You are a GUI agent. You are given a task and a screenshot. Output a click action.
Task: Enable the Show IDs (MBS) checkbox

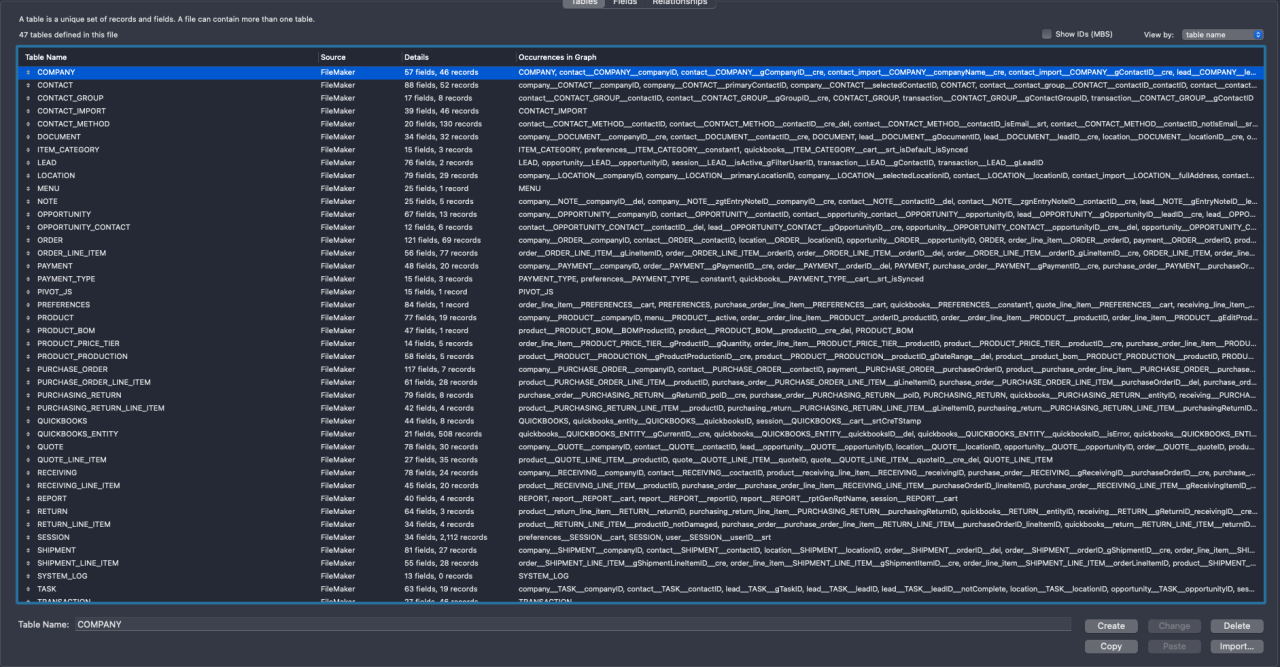click(x=1046, y=34)
